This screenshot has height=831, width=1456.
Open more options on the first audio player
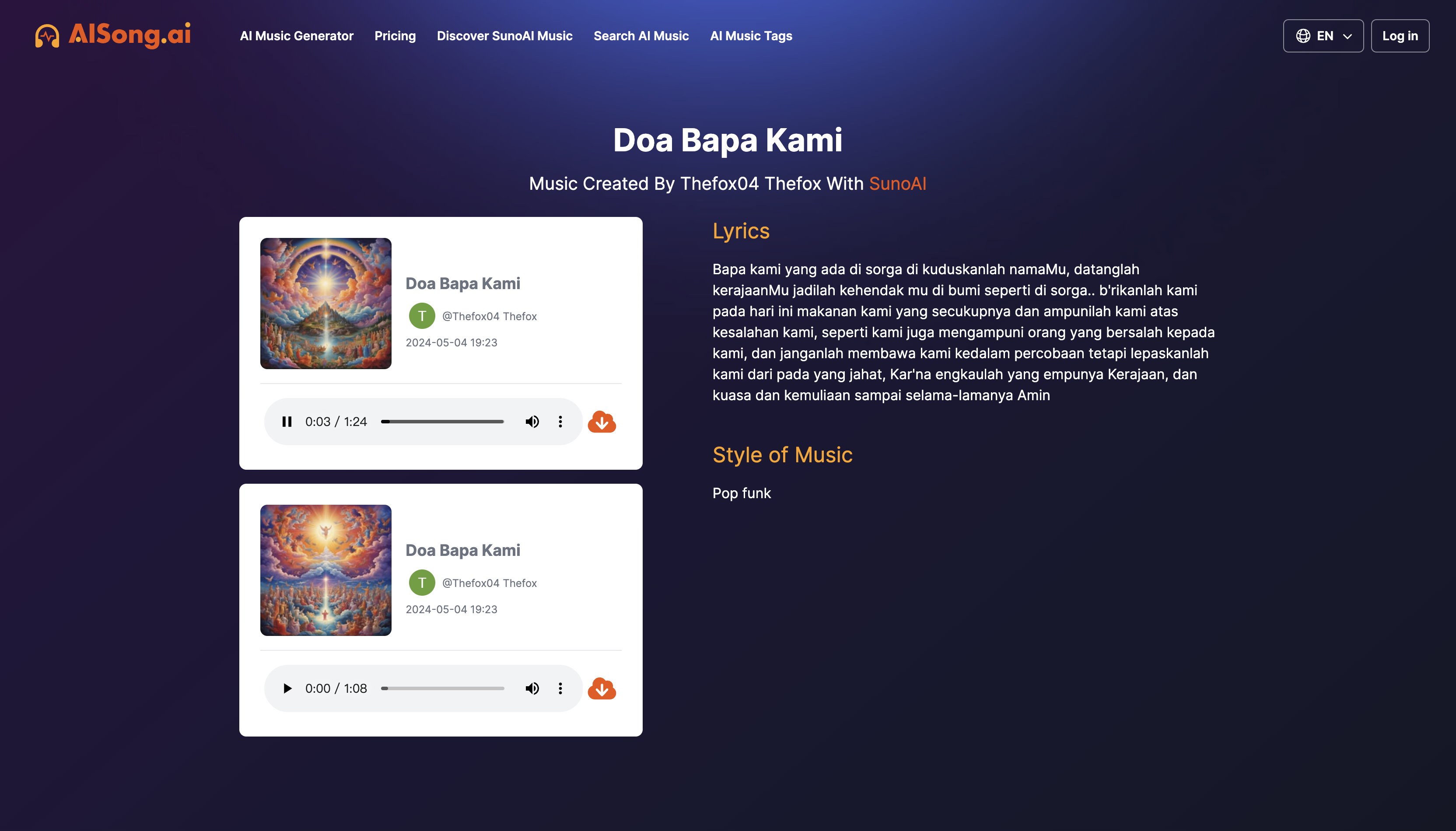(x=560, y=422)
